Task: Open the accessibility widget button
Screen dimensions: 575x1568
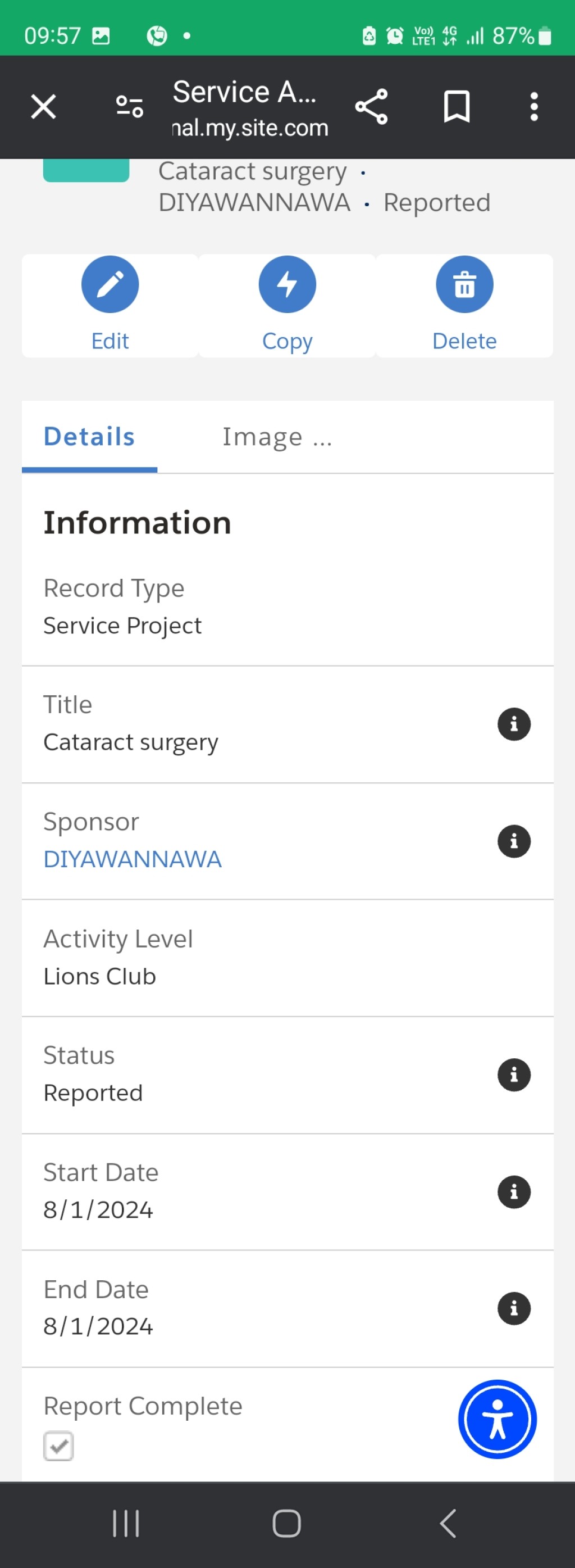Action: tap(497, 1419)
